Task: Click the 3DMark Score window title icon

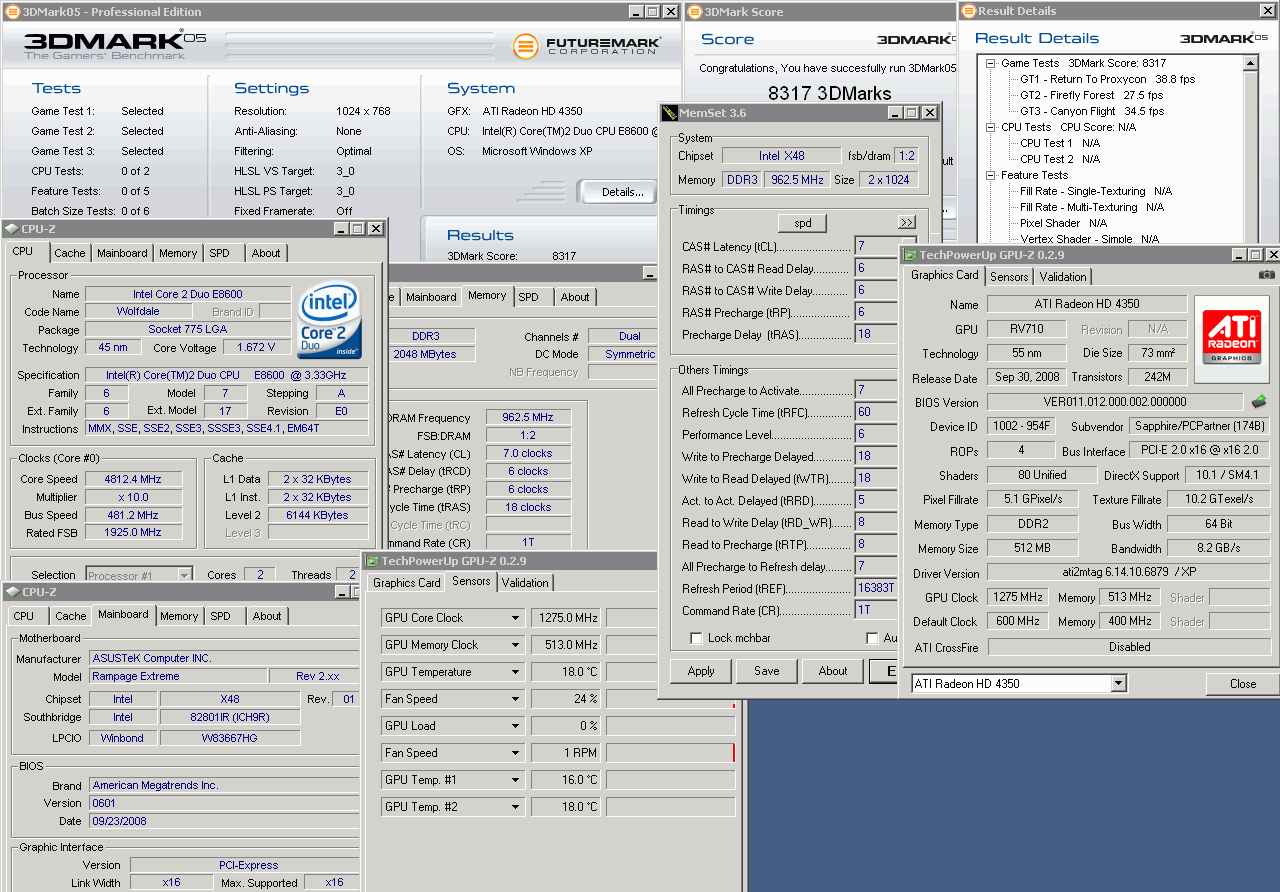Action: point(695,12)
